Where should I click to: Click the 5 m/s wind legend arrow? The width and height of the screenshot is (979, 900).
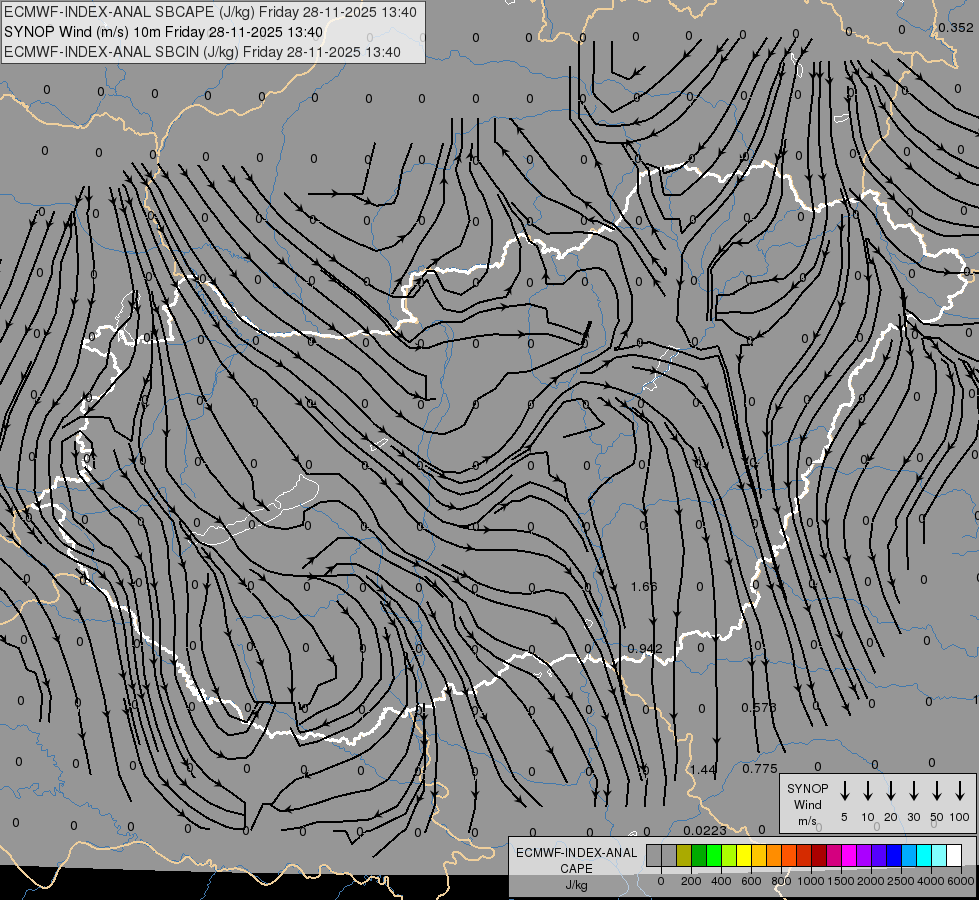(844, 790)
